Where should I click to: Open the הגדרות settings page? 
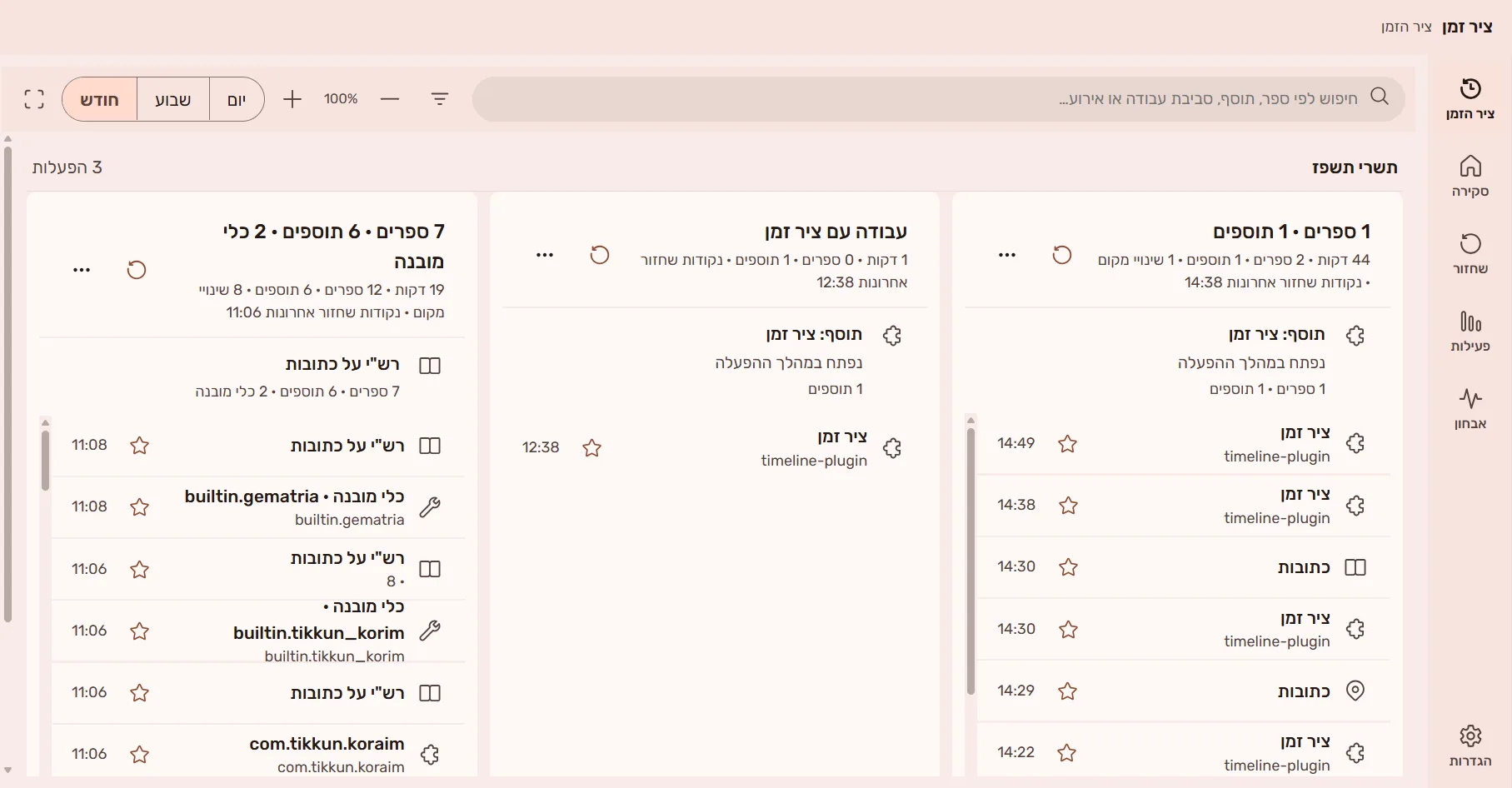pyautogui.click(x=1470, y=746)
